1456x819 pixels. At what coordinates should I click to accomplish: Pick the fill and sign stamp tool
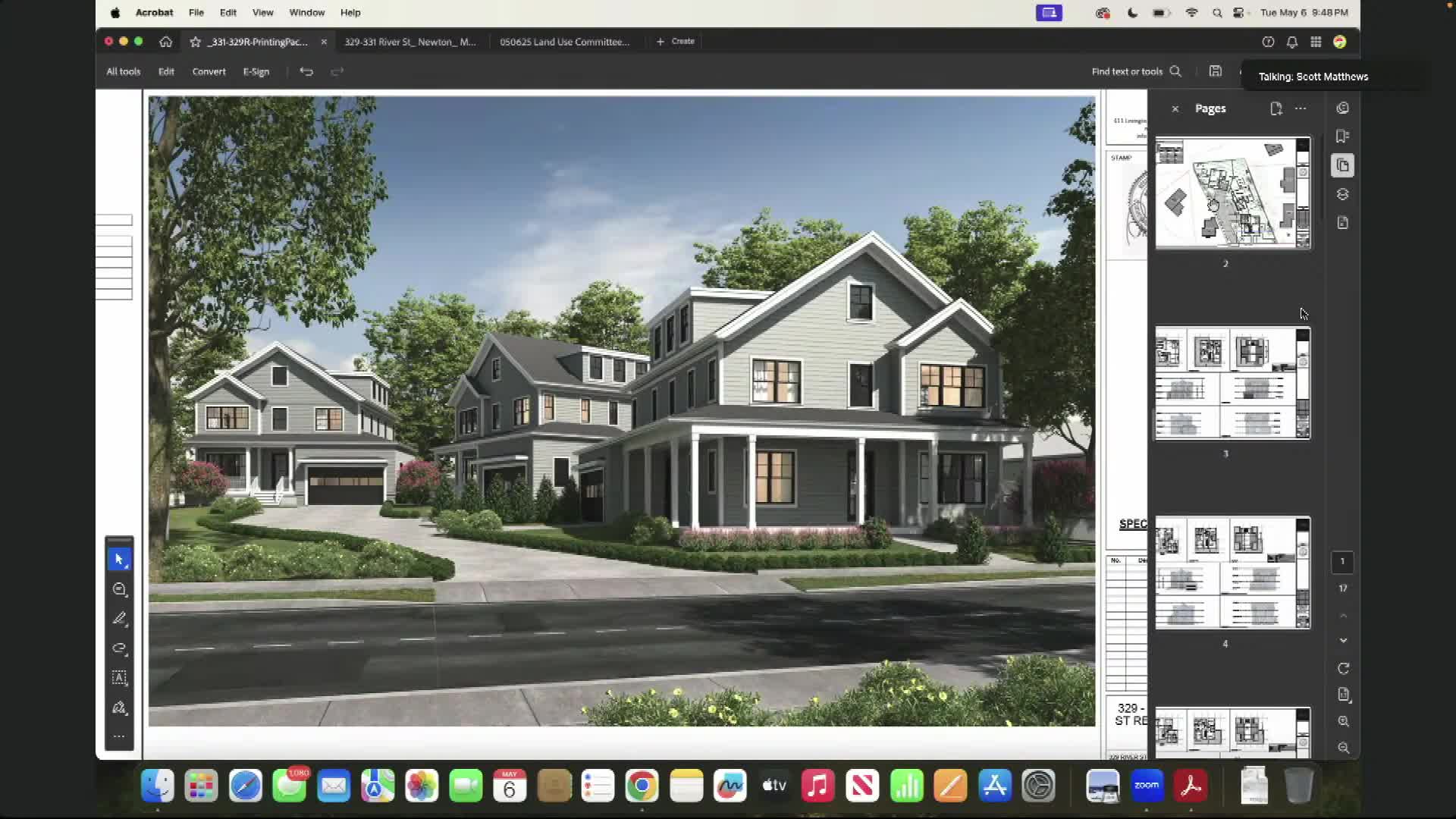coord(119,708)
